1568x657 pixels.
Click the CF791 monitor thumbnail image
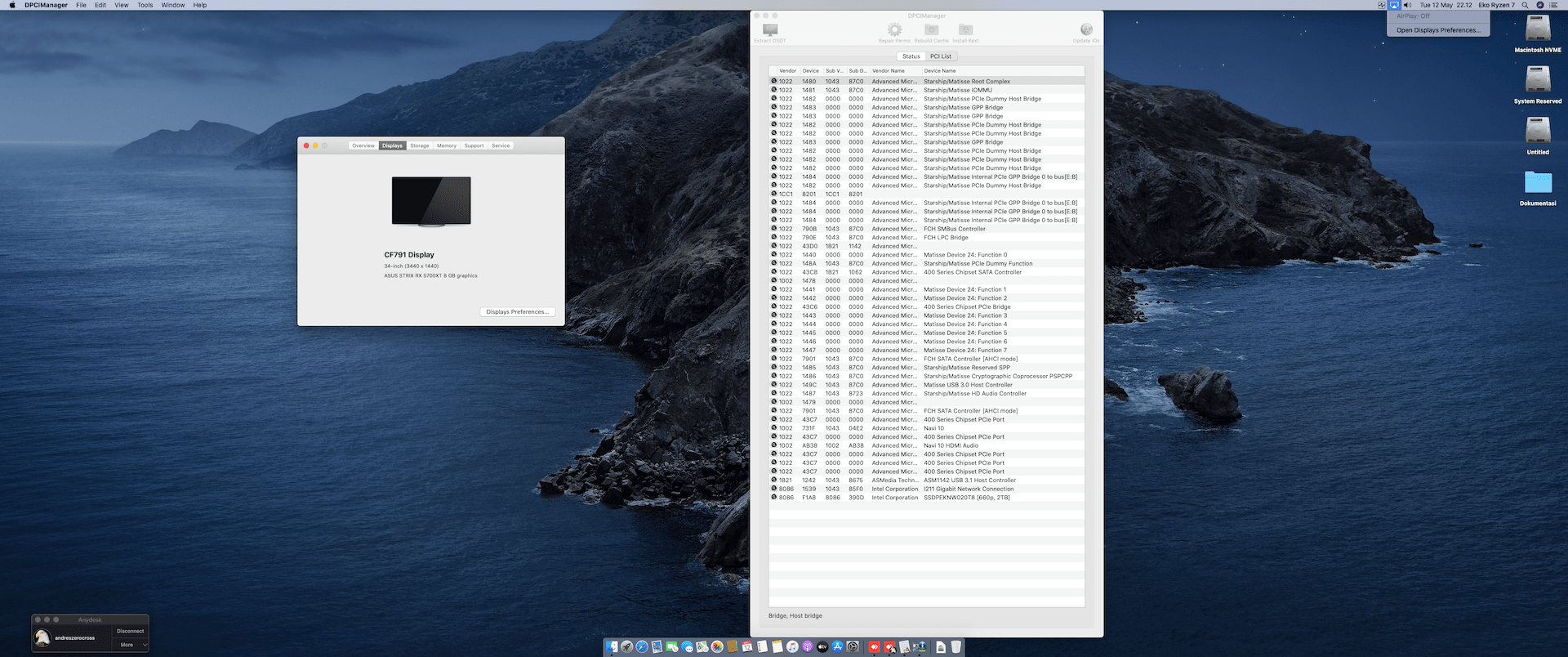[431, 201]
